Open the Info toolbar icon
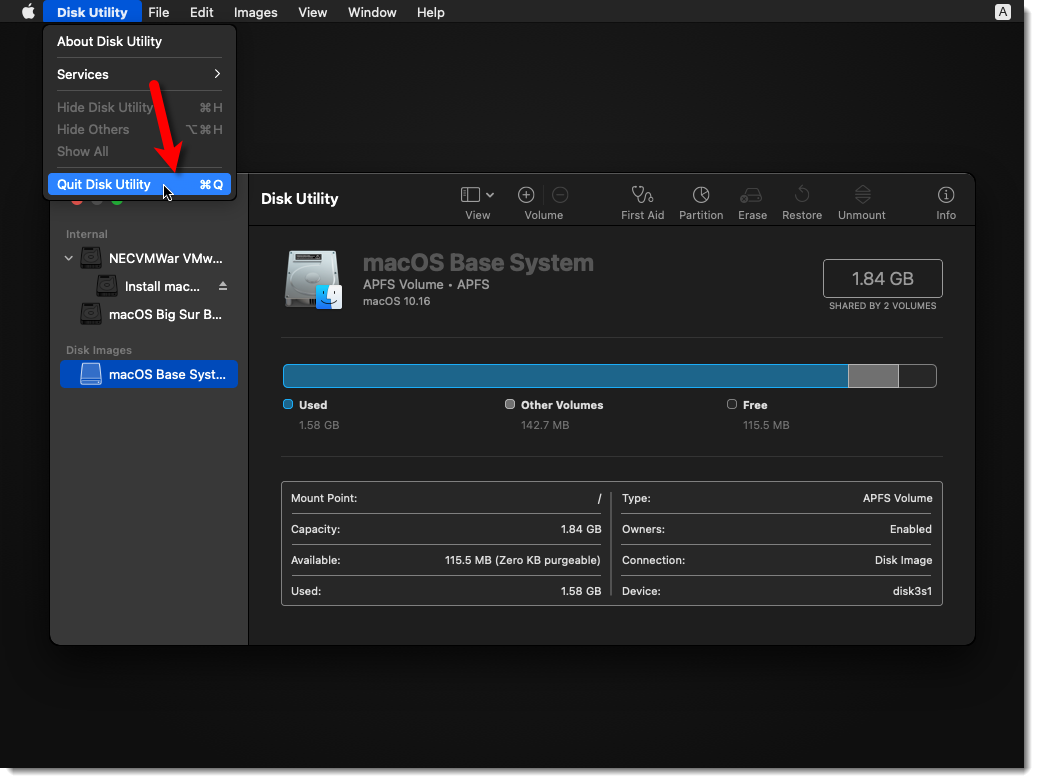1038x782 pixels. click(x=946, y=195)
